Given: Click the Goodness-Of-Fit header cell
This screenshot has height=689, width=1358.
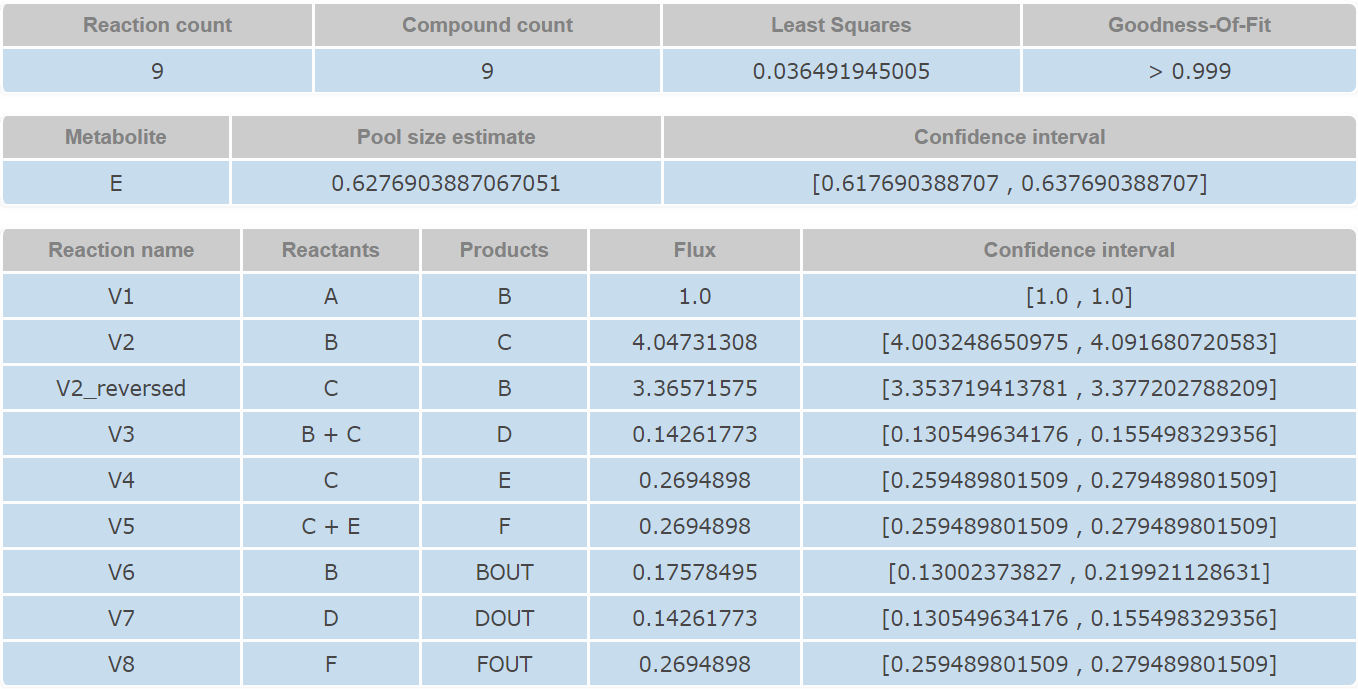Looking at the screenshot, I should [1189, 25].
